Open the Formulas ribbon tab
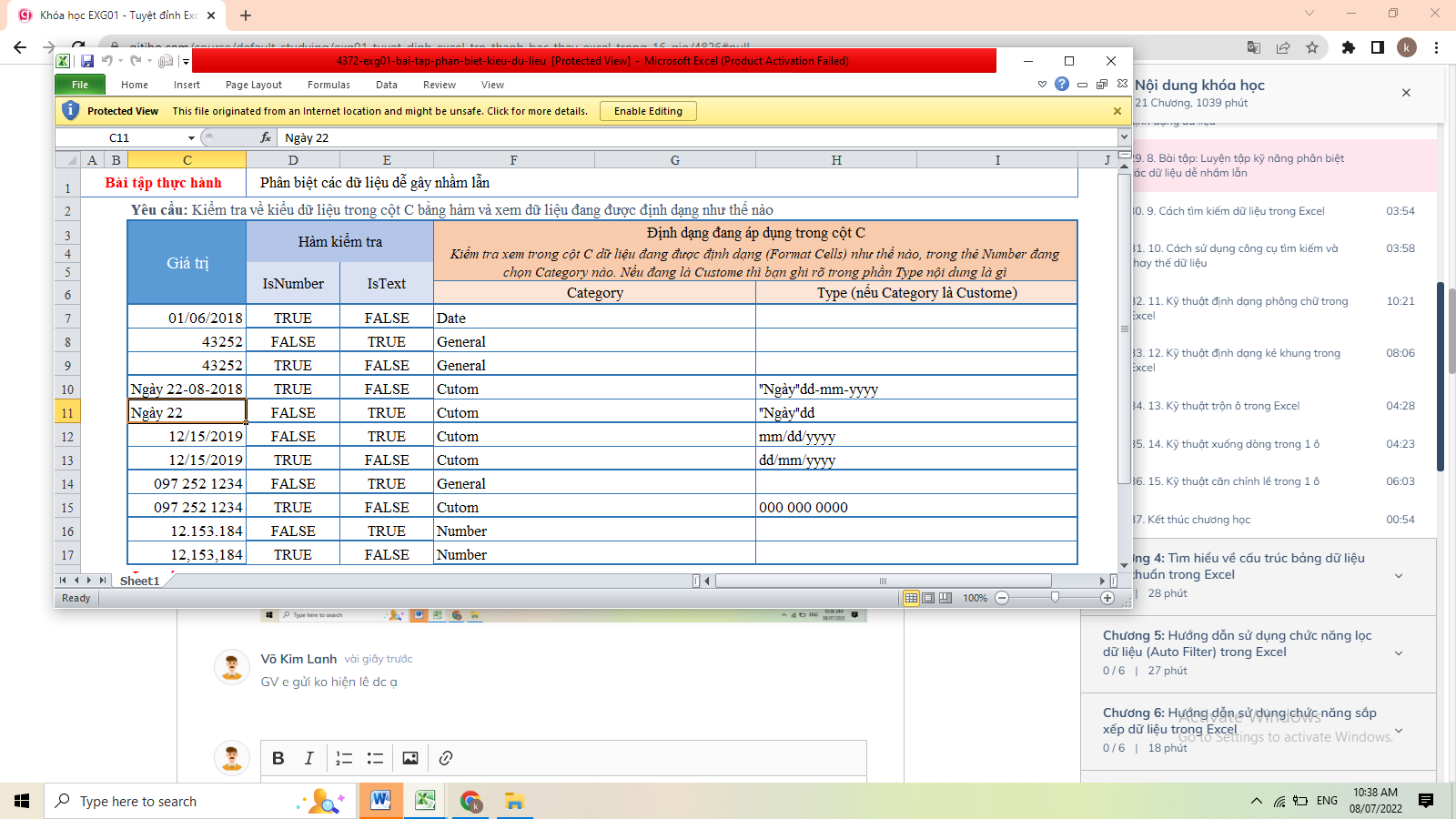The height and width of the screenshot is (819, 1456). (329, 85)
